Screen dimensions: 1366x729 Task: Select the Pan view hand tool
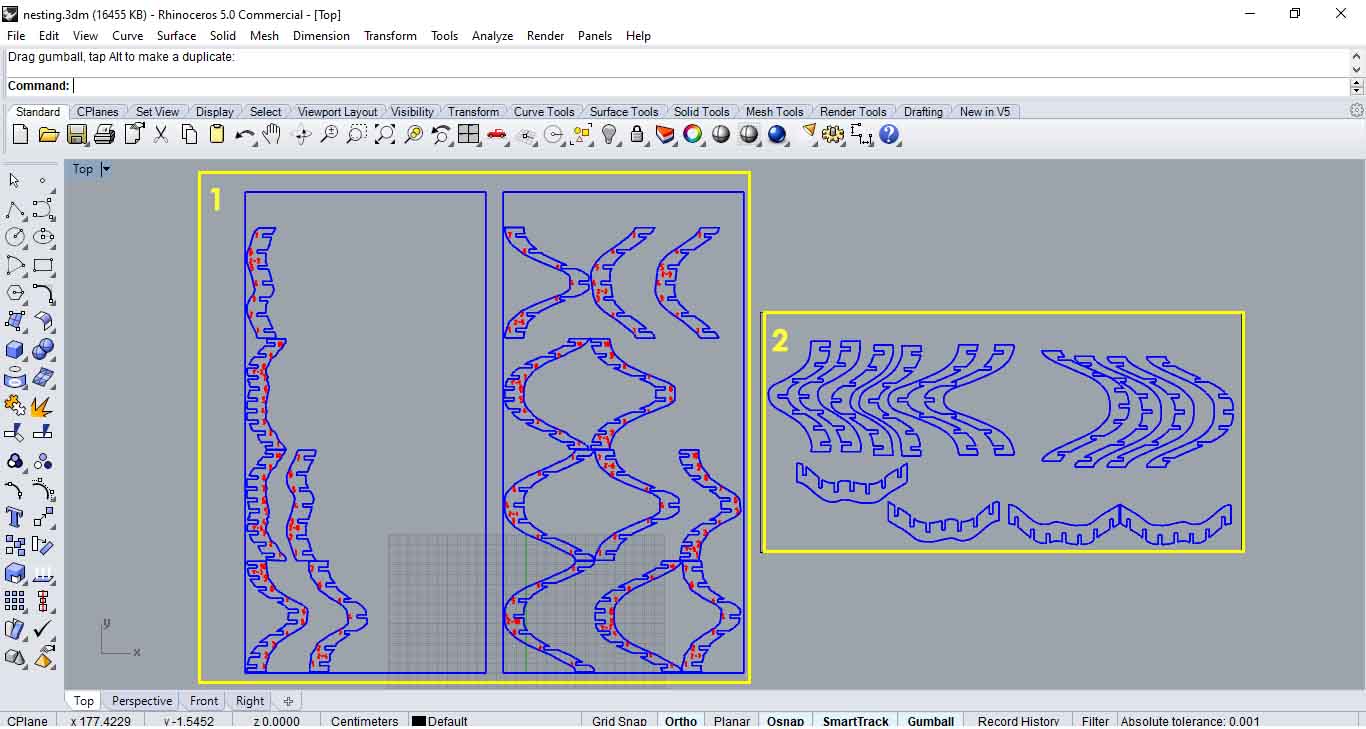point(272,134)
